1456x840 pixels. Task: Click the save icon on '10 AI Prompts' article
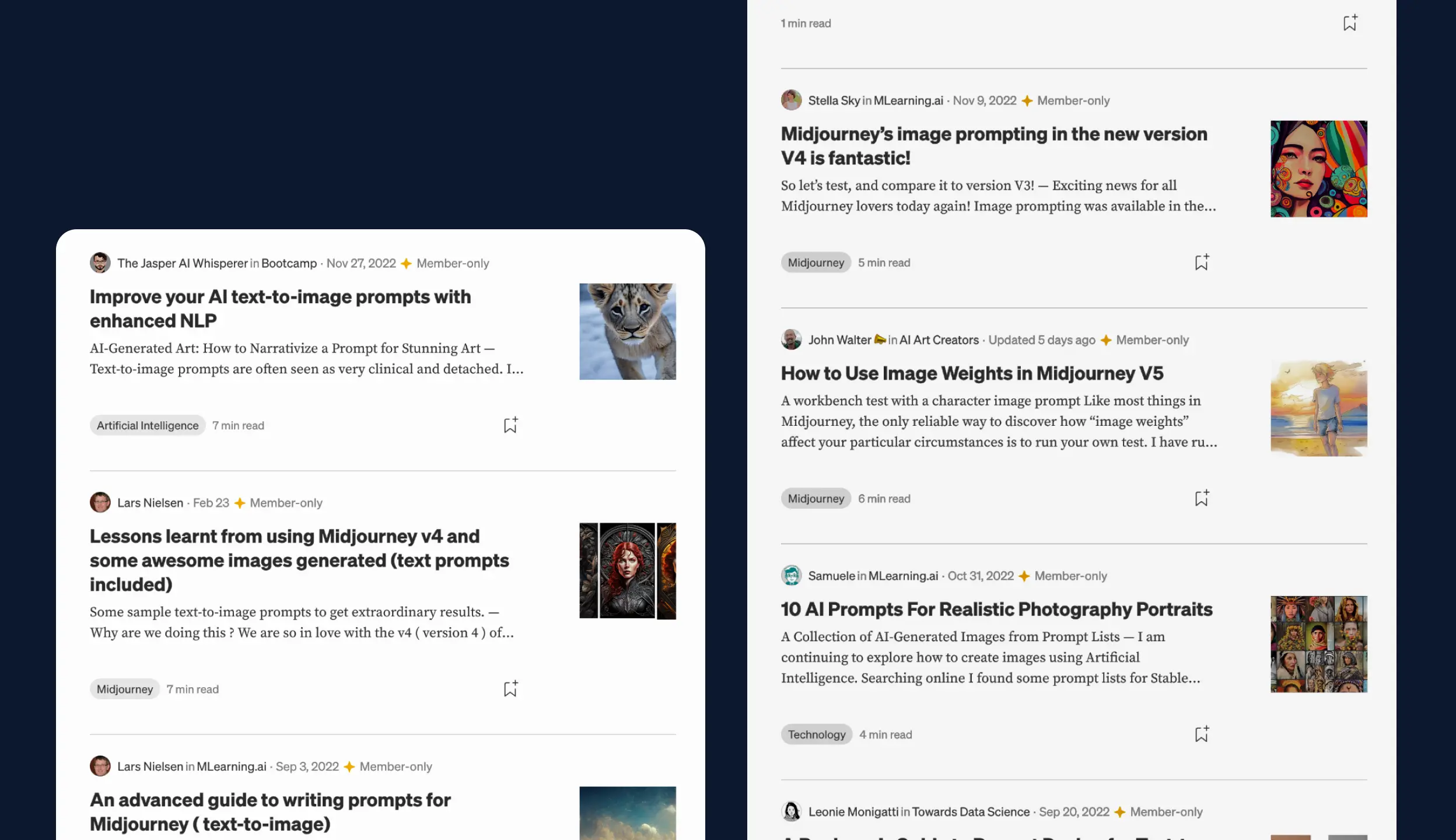pyautogui.click(x=1200, y=734)
